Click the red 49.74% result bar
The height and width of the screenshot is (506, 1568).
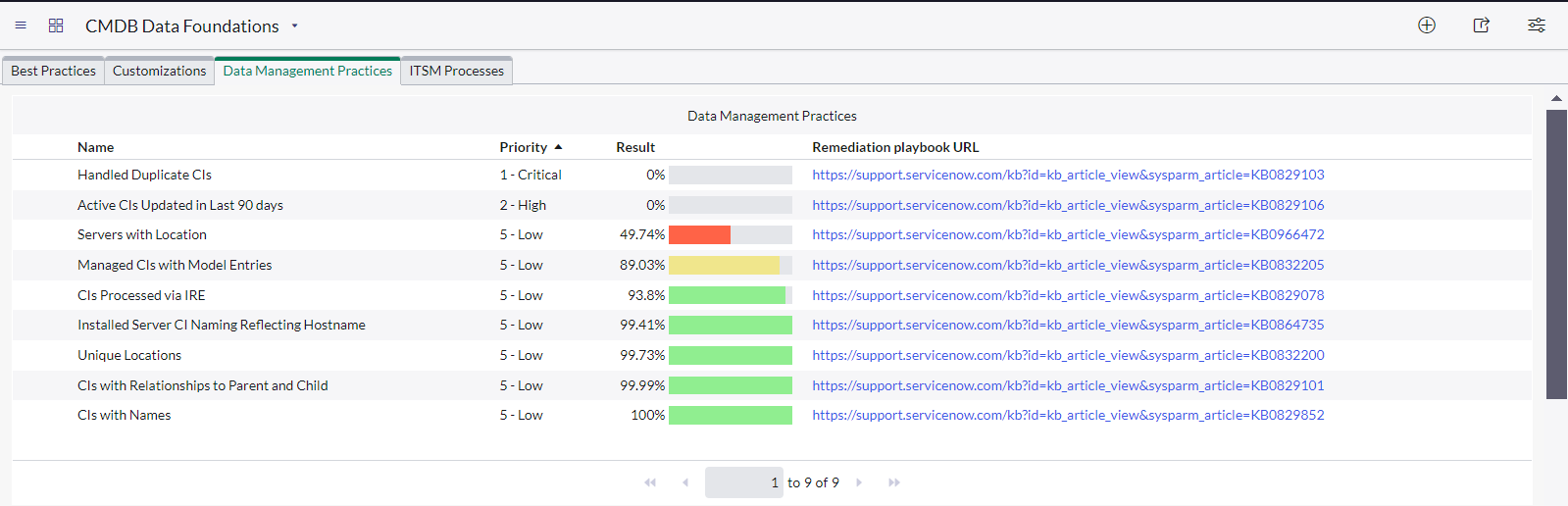[x=699, y=234]
